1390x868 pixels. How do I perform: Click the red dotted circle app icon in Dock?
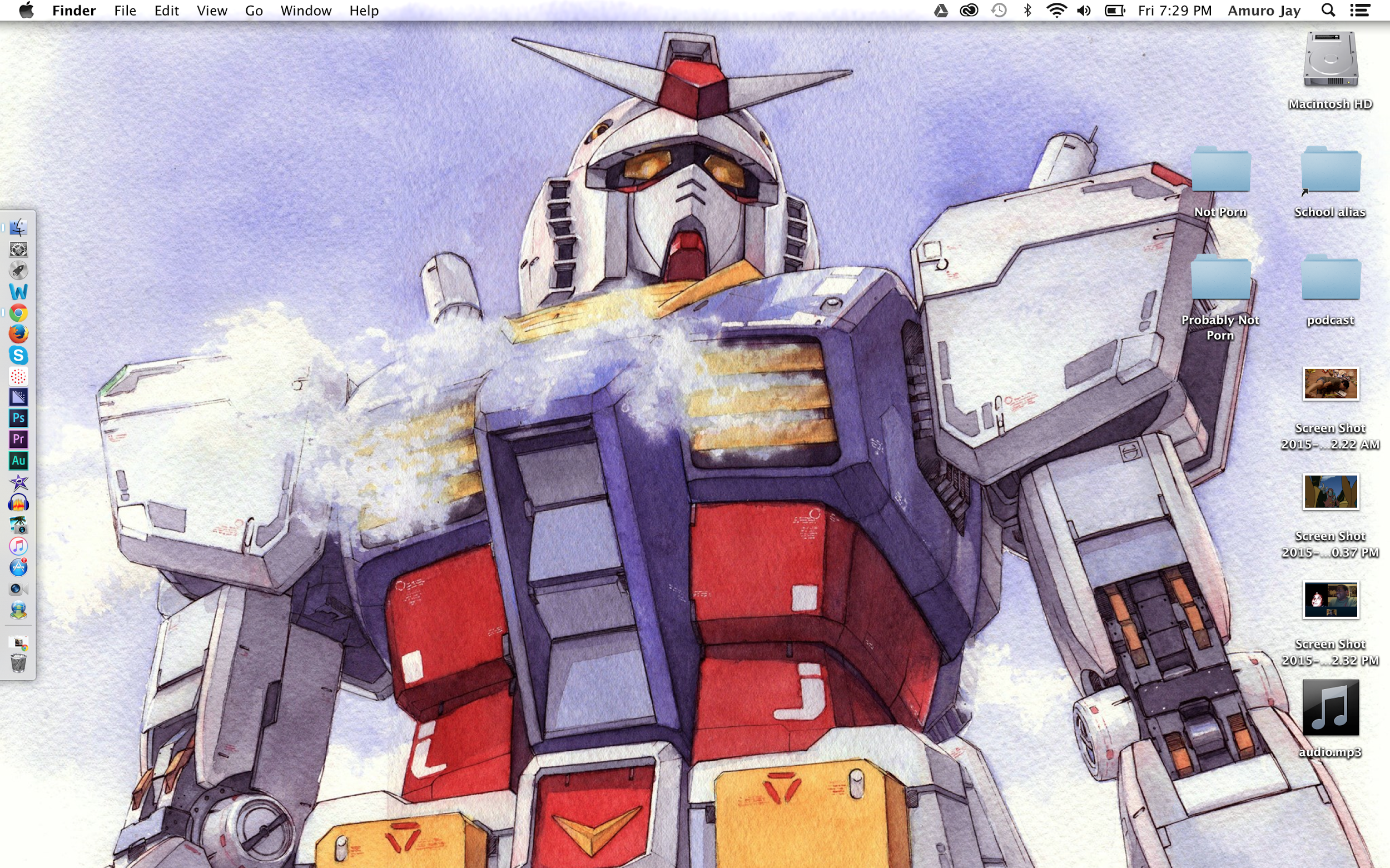tap(18, 377)
